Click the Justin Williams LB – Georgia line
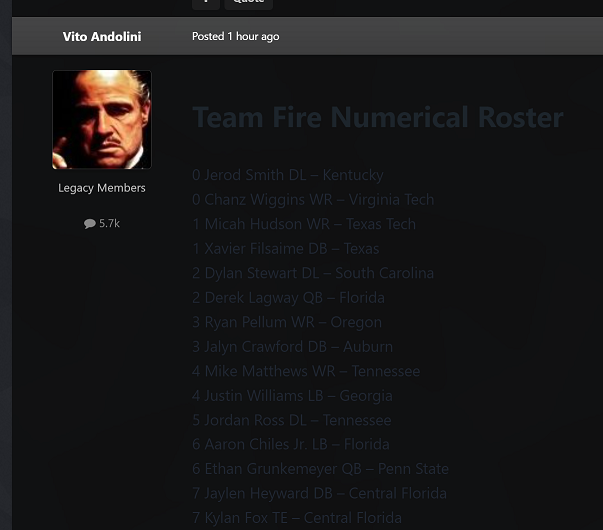The height and width of the screenshot is (530, 603). point(292,395)
